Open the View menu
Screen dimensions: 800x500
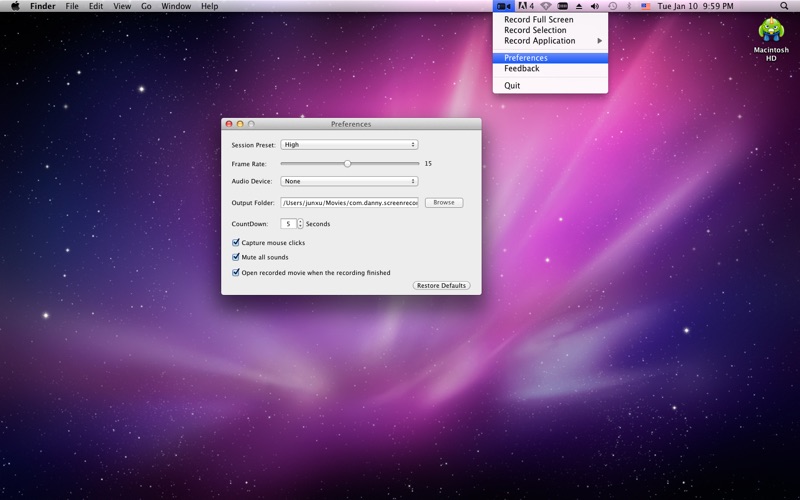[122, 6]
